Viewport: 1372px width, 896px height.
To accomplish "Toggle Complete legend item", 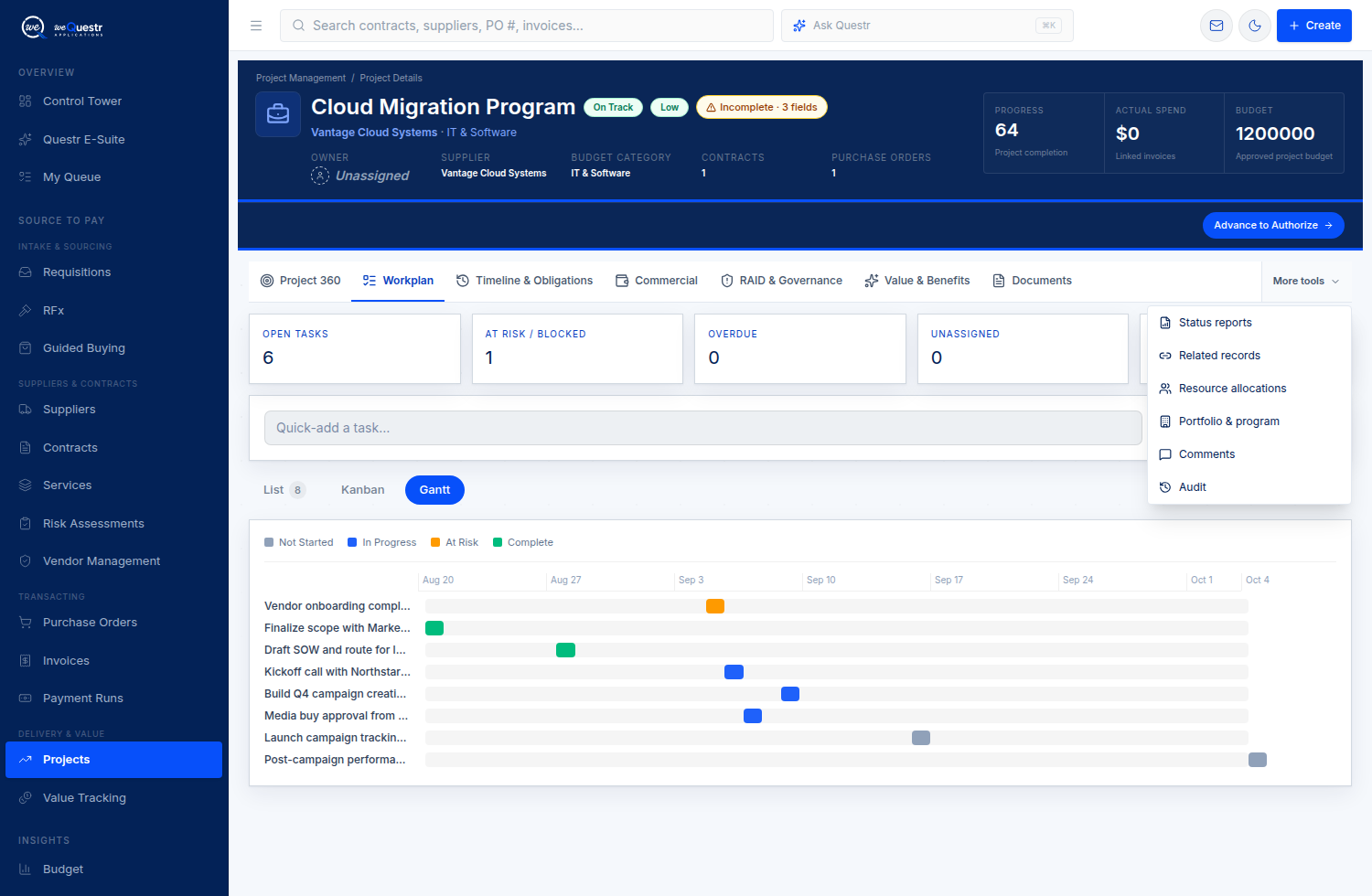I will (523, 542).
